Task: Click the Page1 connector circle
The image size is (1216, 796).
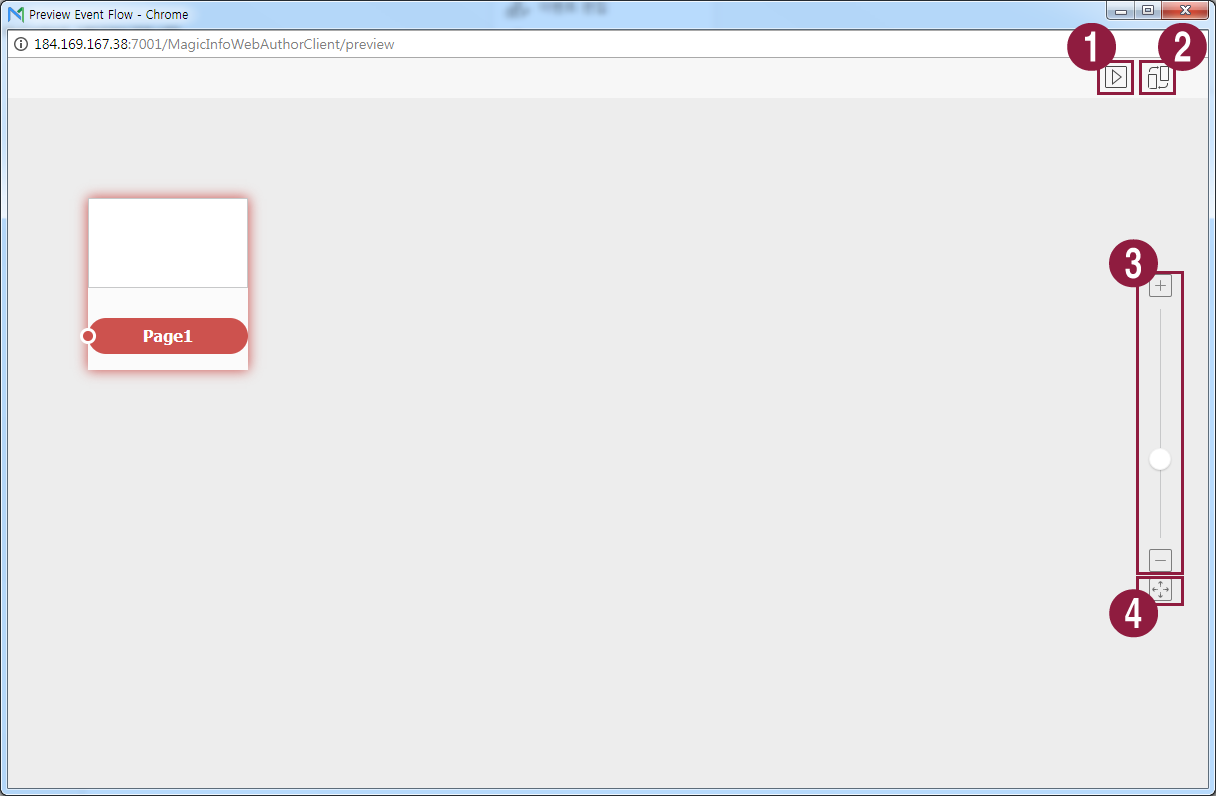Action: click(x=88, y=336)
